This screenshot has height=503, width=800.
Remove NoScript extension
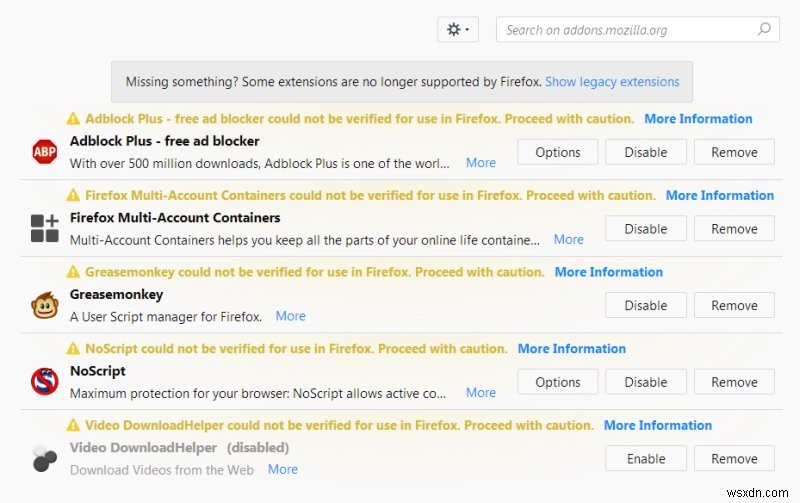pyautogui.click(x=734, y=382)
